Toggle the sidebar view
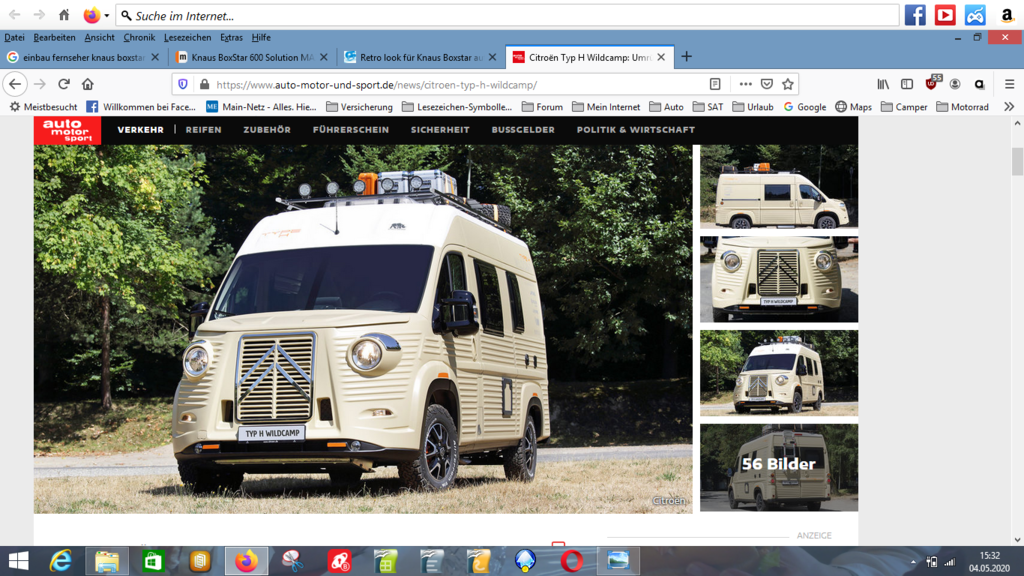This screenshot has height=576, width=1024. 906,84
